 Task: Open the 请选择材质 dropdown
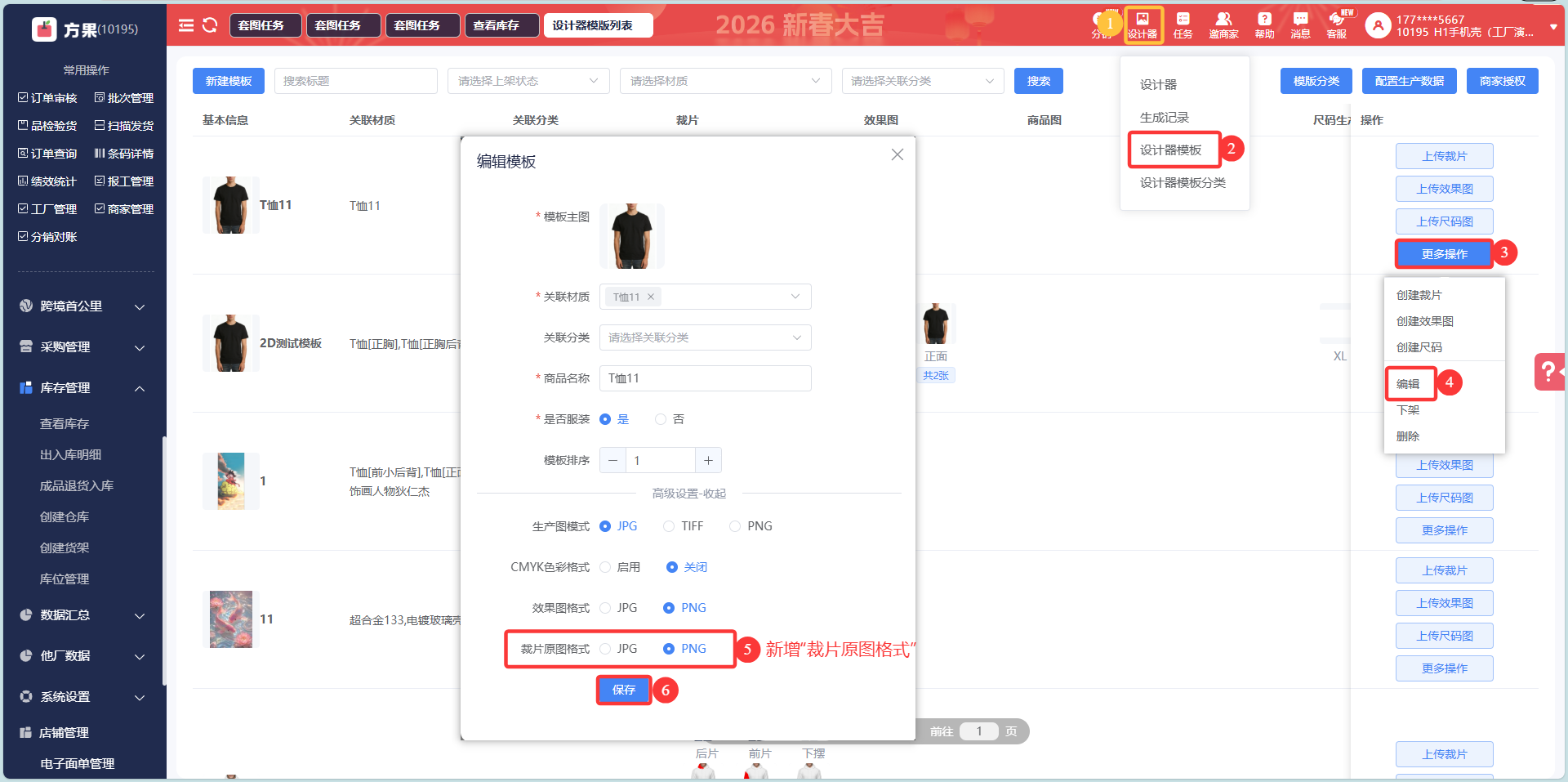coord(725,81)
